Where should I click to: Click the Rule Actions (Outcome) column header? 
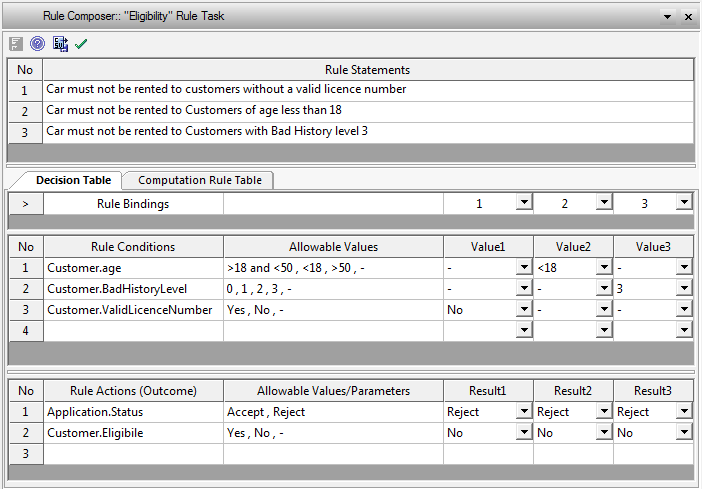click(133, 391)
